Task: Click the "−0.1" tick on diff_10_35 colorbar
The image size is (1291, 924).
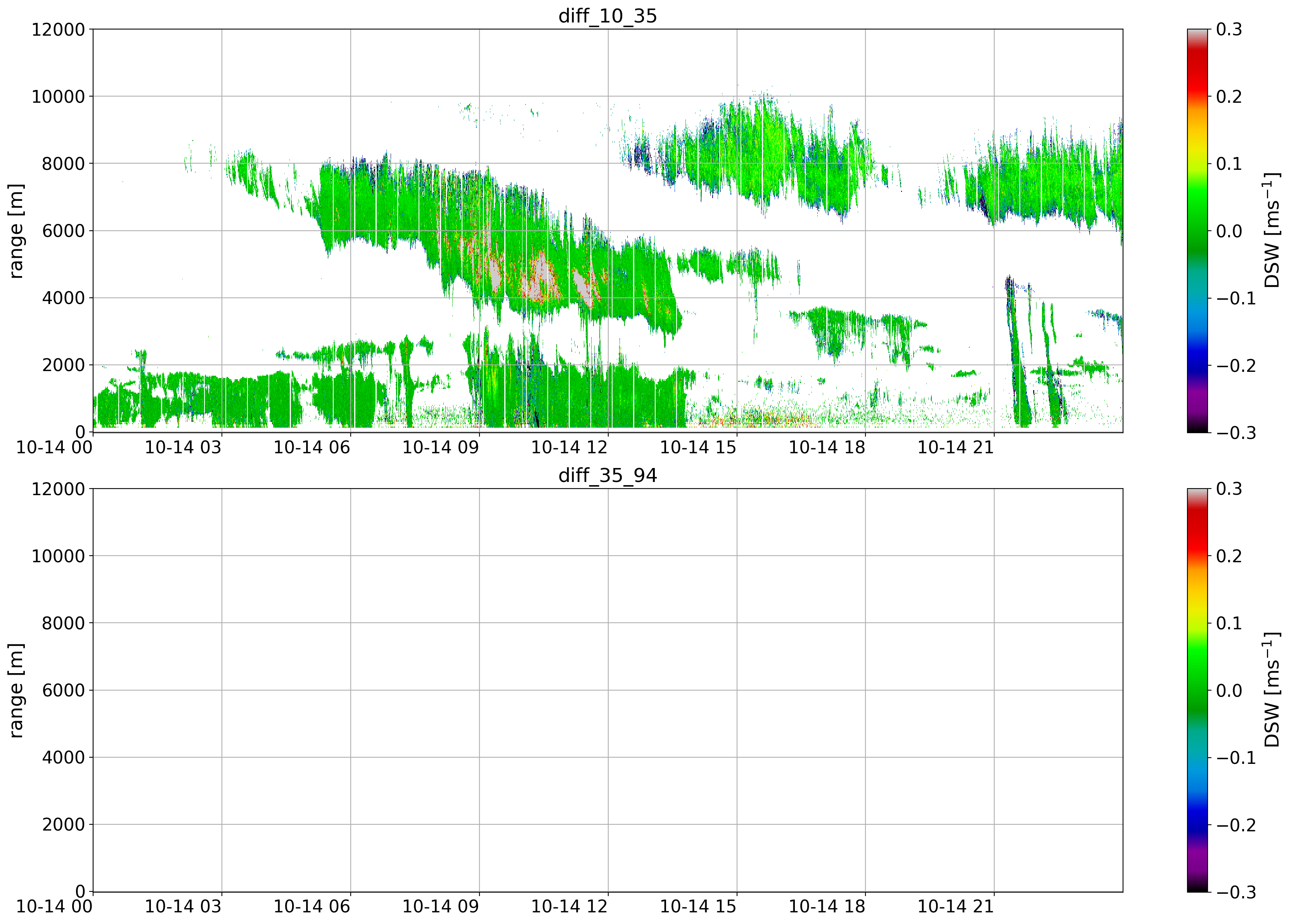Action: point(1236,298)
